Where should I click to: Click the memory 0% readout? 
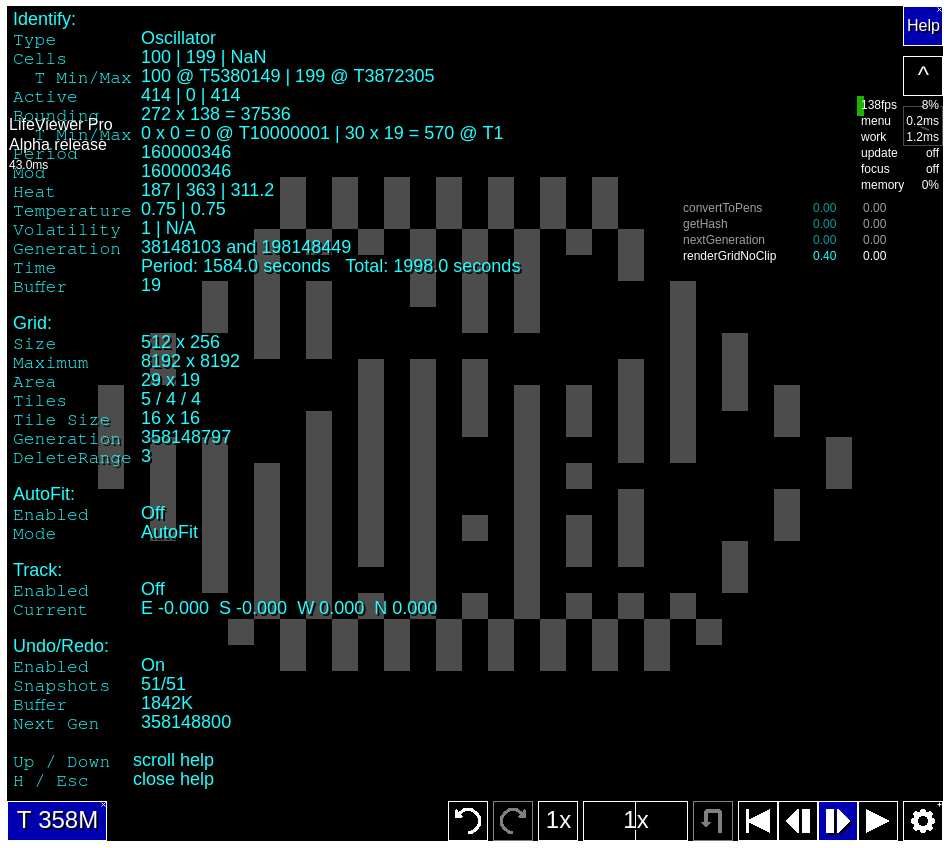click(900, 185)
